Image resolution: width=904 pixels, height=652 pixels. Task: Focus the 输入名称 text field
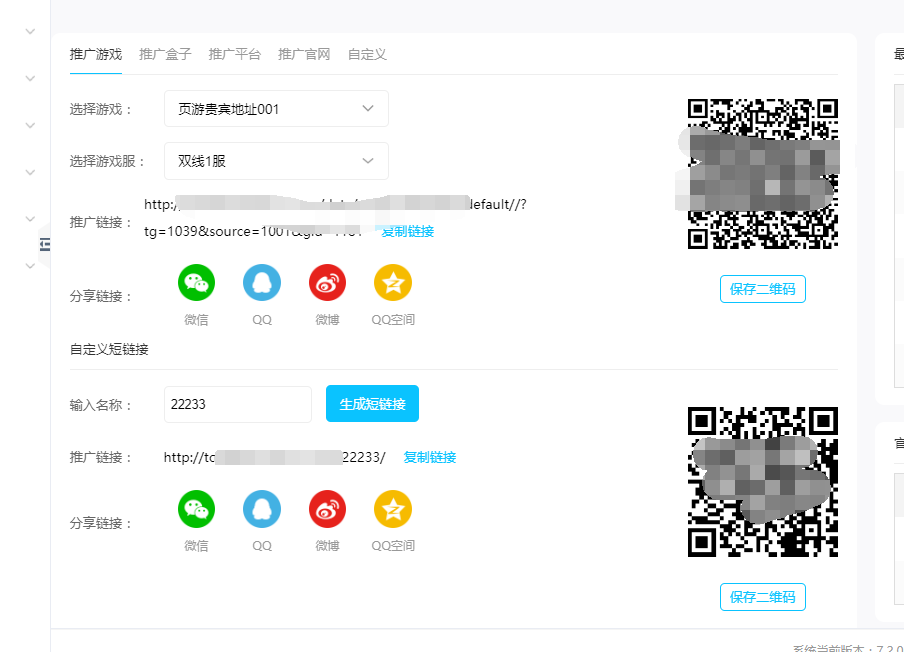[x=238, y=405]
